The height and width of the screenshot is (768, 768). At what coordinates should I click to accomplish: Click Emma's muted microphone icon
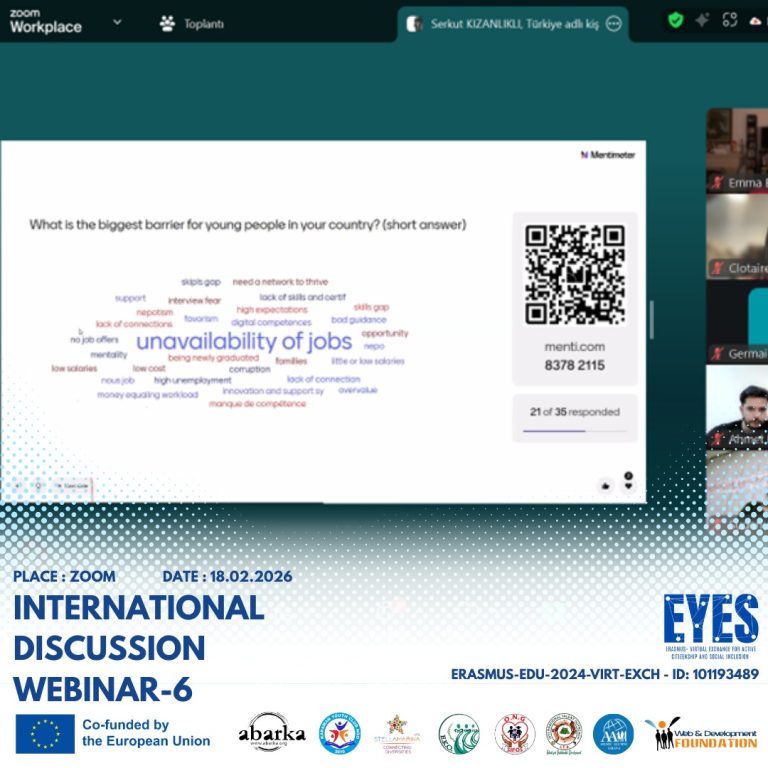tap(716, 183)
